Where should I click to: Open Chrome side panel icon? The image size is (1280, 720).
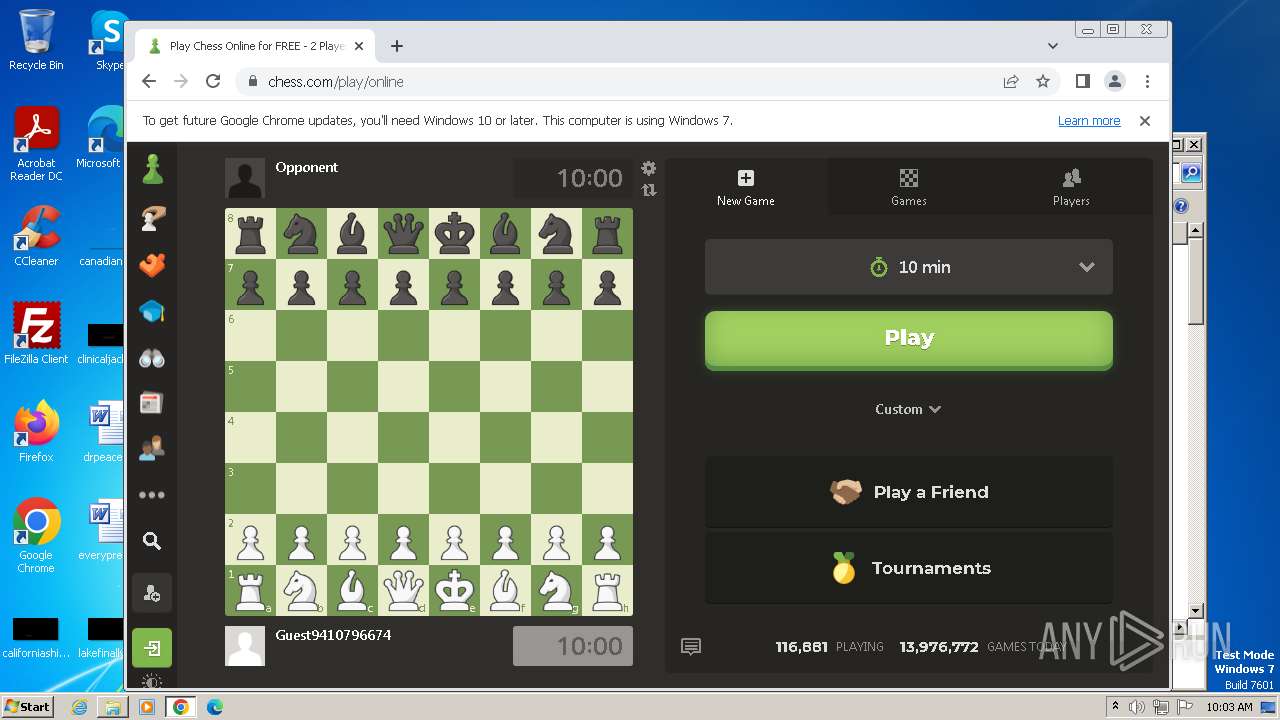pos(1082,81)
